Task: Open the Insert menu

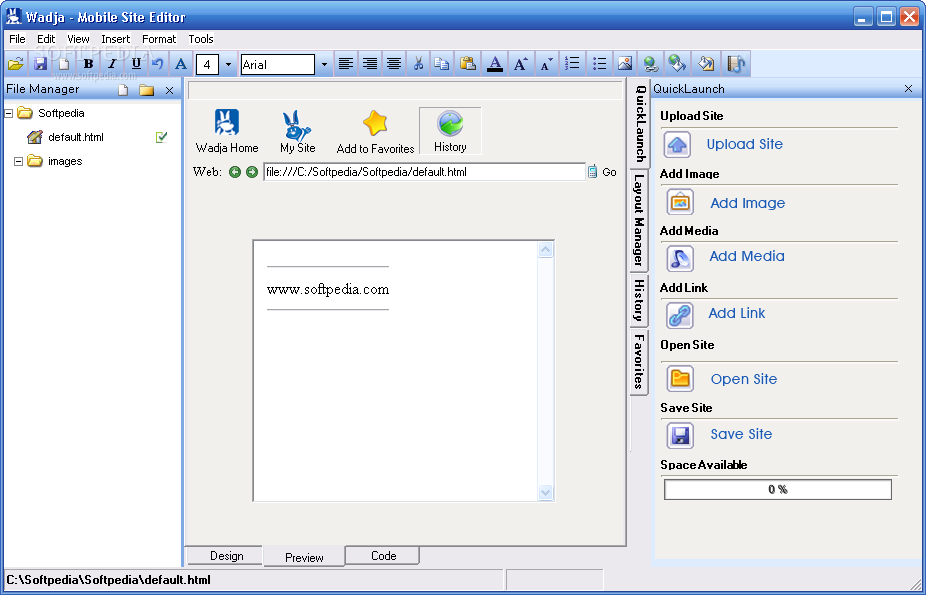Action: point(116,39)
